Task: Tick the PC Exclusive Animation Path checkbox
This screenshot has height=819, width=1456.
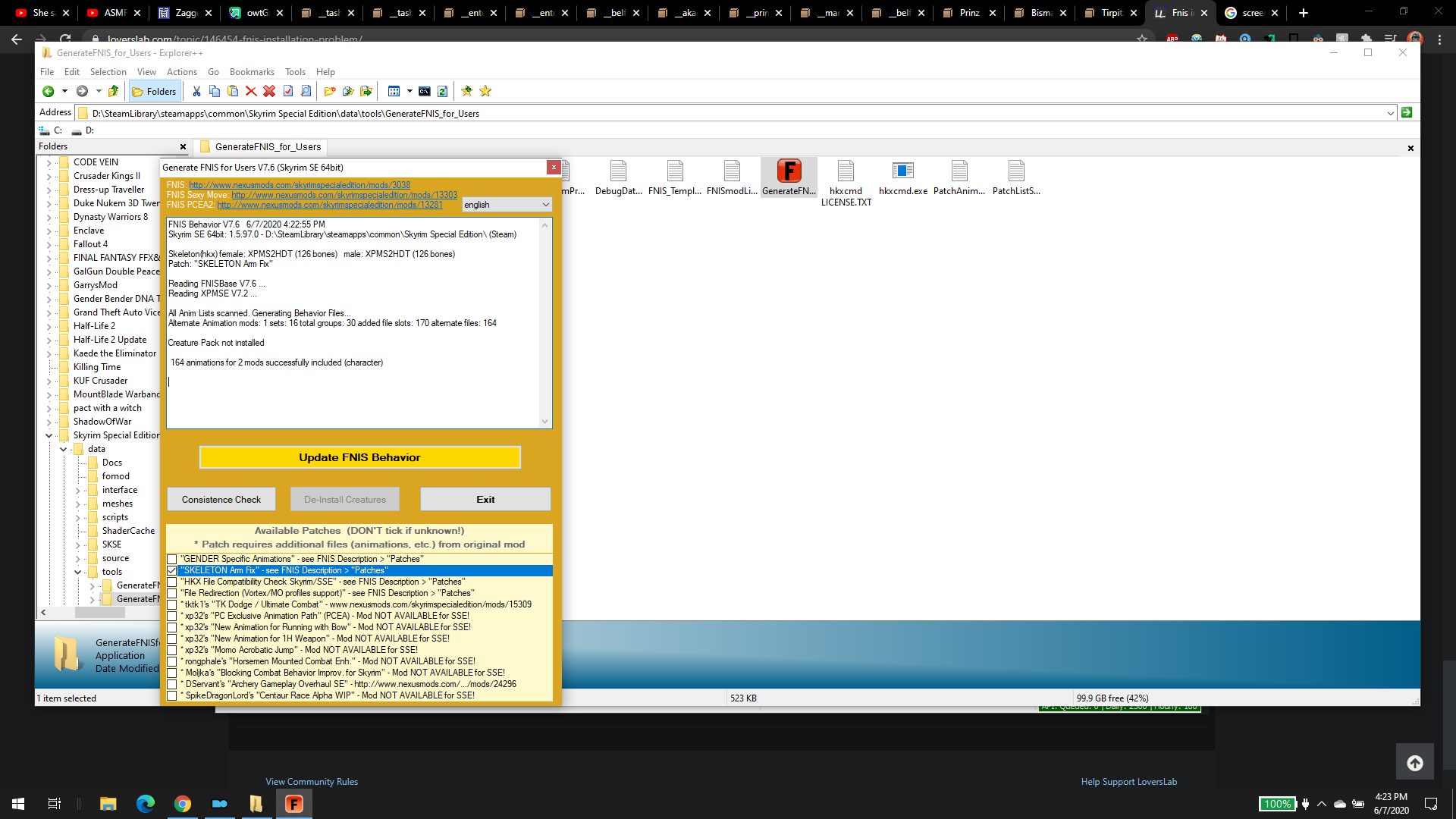Action: pyautogui.click(x=172, y=617)
